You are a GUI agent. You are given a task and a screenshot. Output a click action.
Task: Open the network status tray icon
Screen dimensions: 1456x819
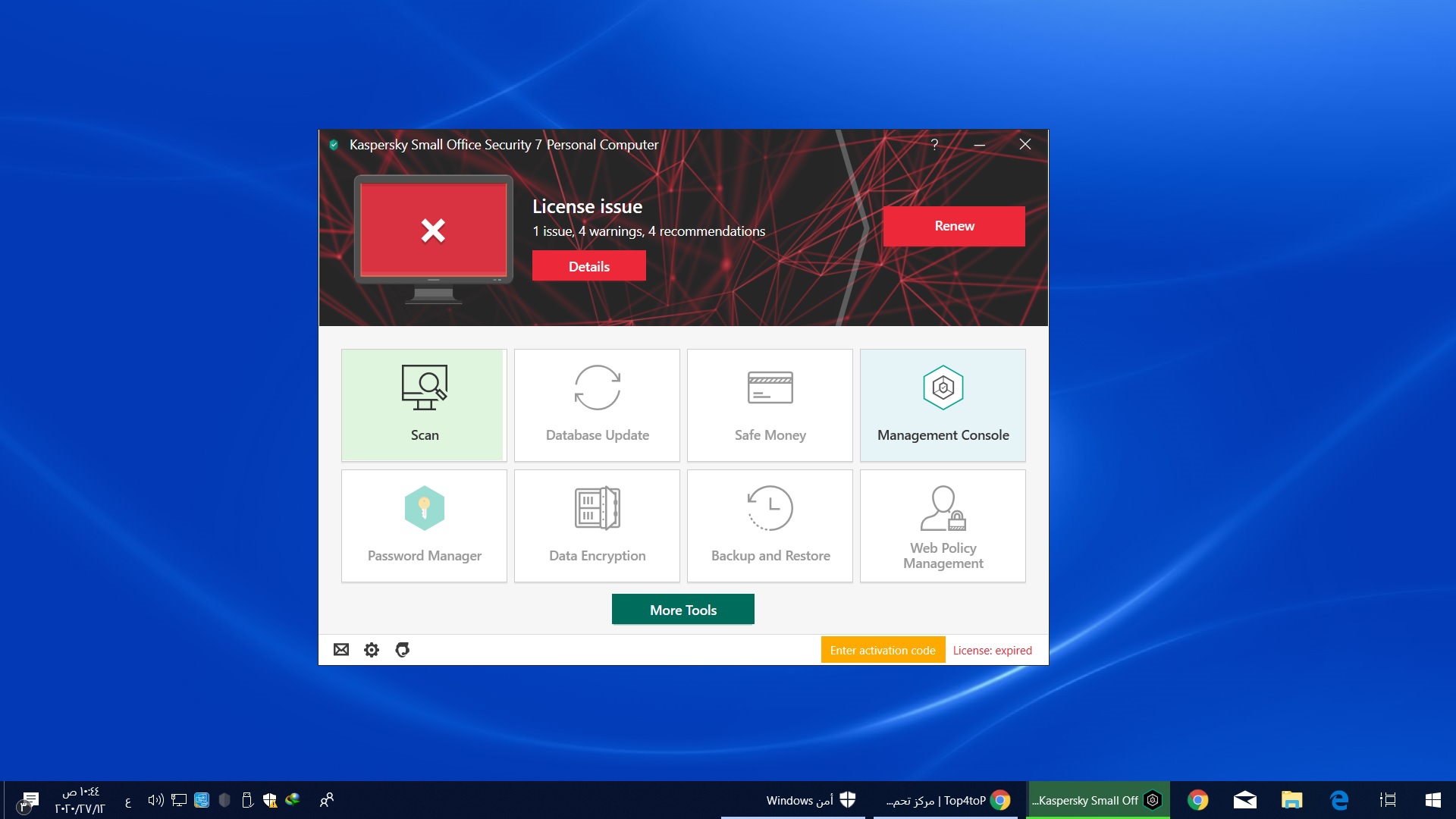(179, 800)
